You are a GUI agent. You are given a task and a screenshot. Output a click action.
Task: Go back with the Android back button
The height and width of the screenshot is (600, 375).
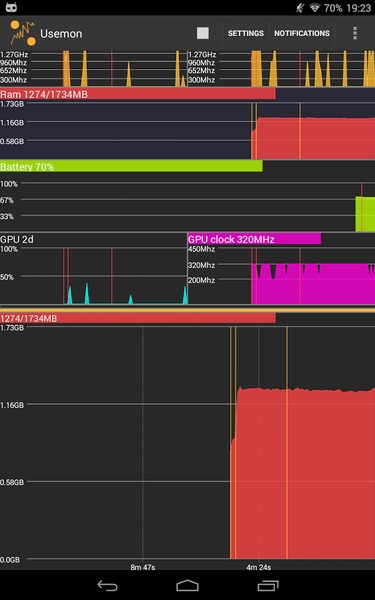point(108,585)
